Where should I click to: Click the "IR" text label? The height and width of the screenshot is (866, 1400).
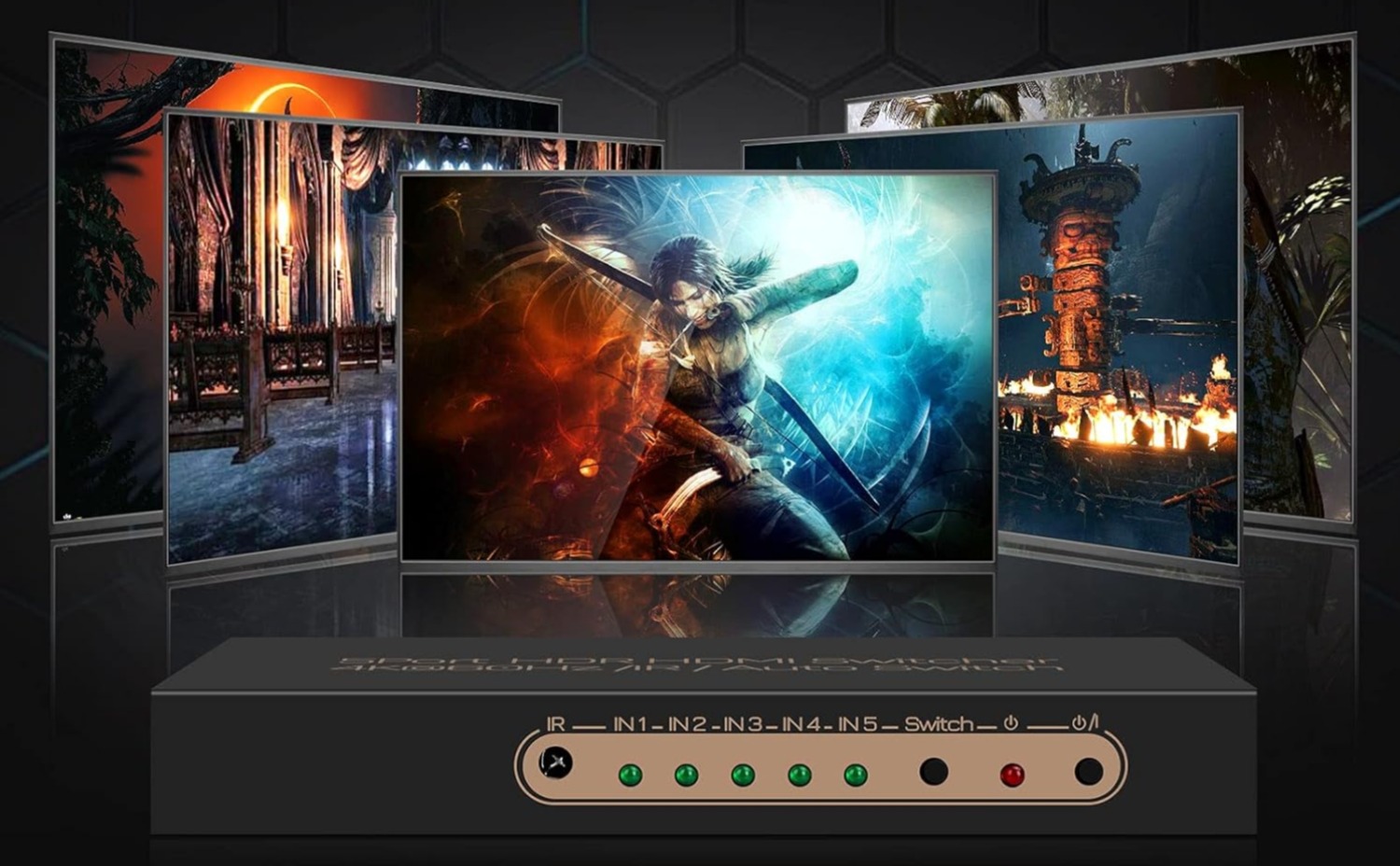pos(555,724)
